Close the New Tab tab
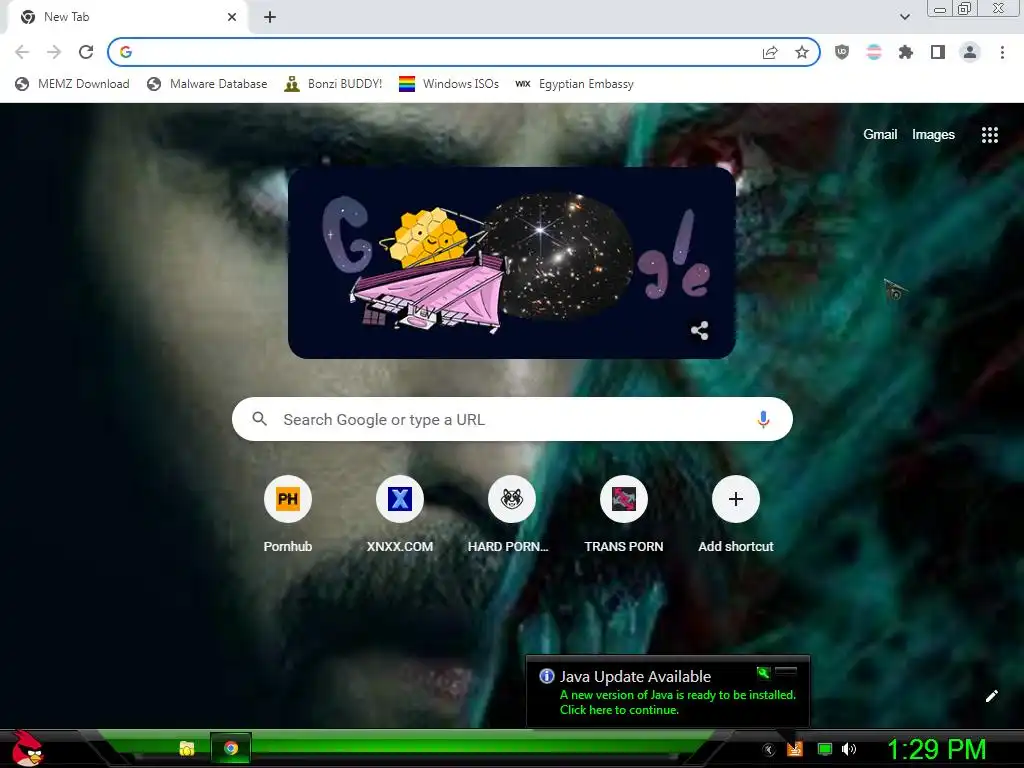 click(232, 17)
